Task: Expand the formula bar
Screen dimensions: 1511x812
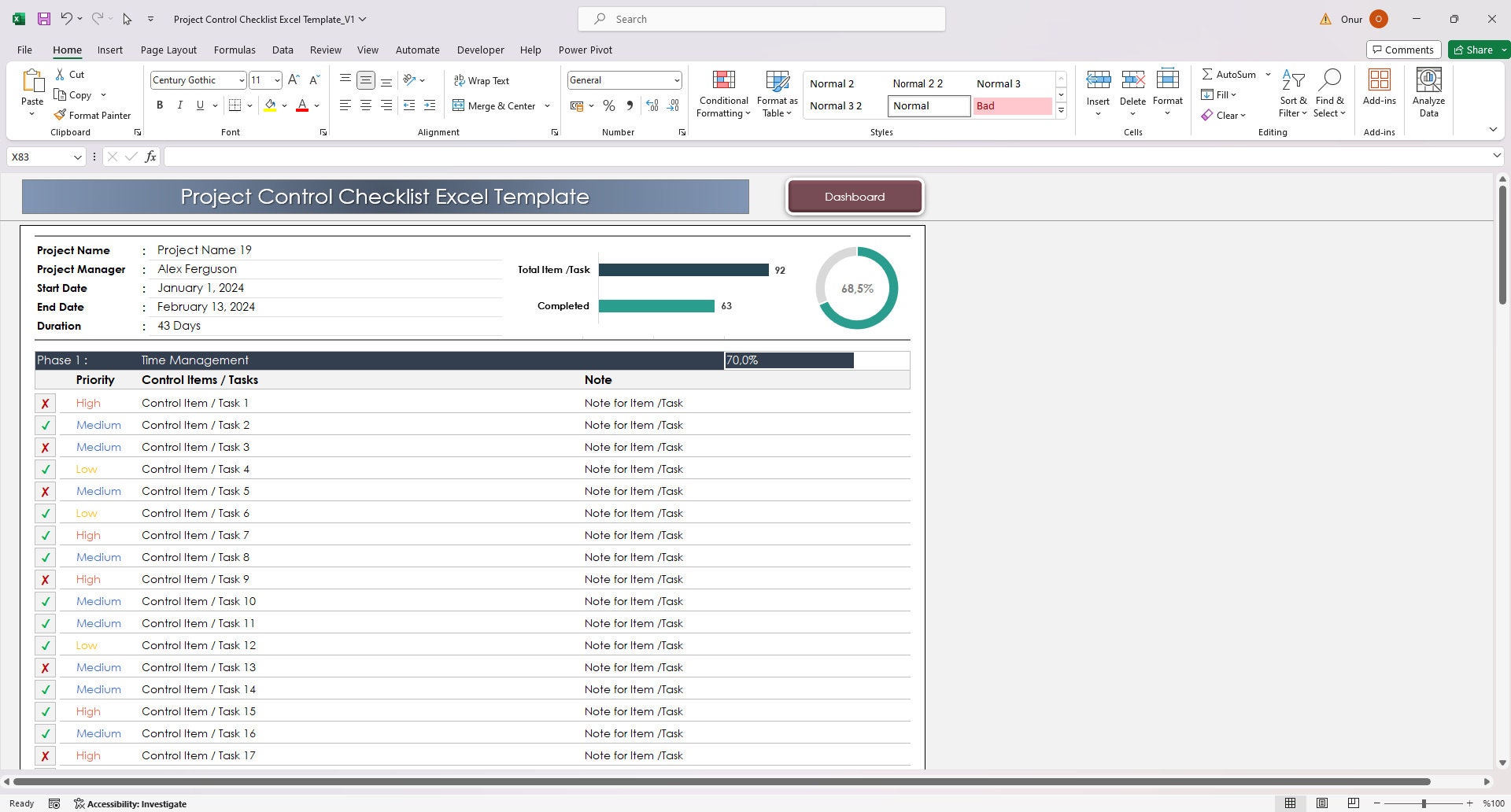Action: (1497, 156)
